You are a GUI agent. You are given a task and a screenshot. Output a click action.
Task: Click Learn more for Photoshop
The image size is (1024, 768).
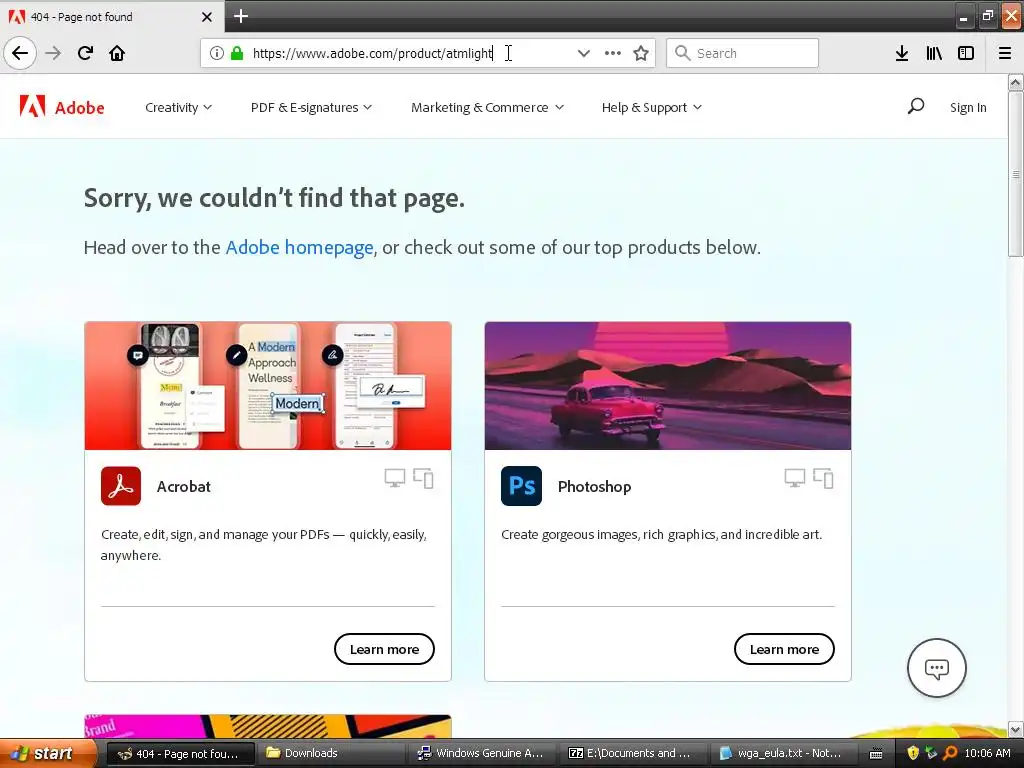coord(784,649)
